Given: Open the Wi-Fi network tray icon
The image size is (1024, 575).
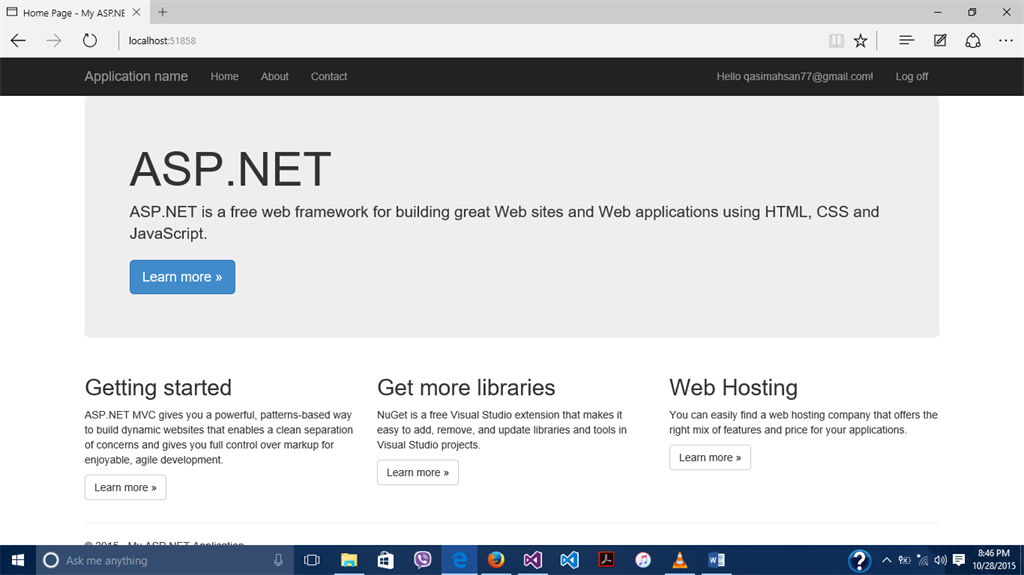Looking at the screenshot, I should 922,560.
